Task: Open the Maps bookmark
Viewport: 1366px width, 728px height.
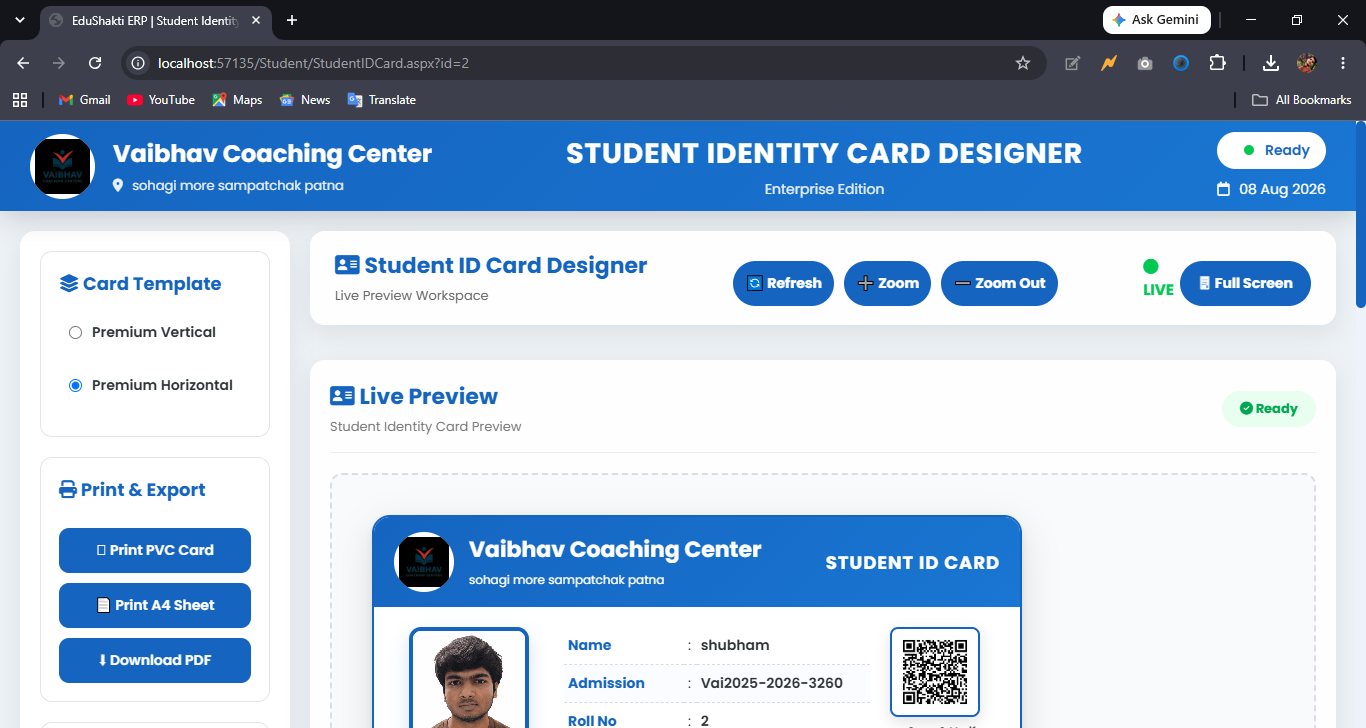Action: 237,100
